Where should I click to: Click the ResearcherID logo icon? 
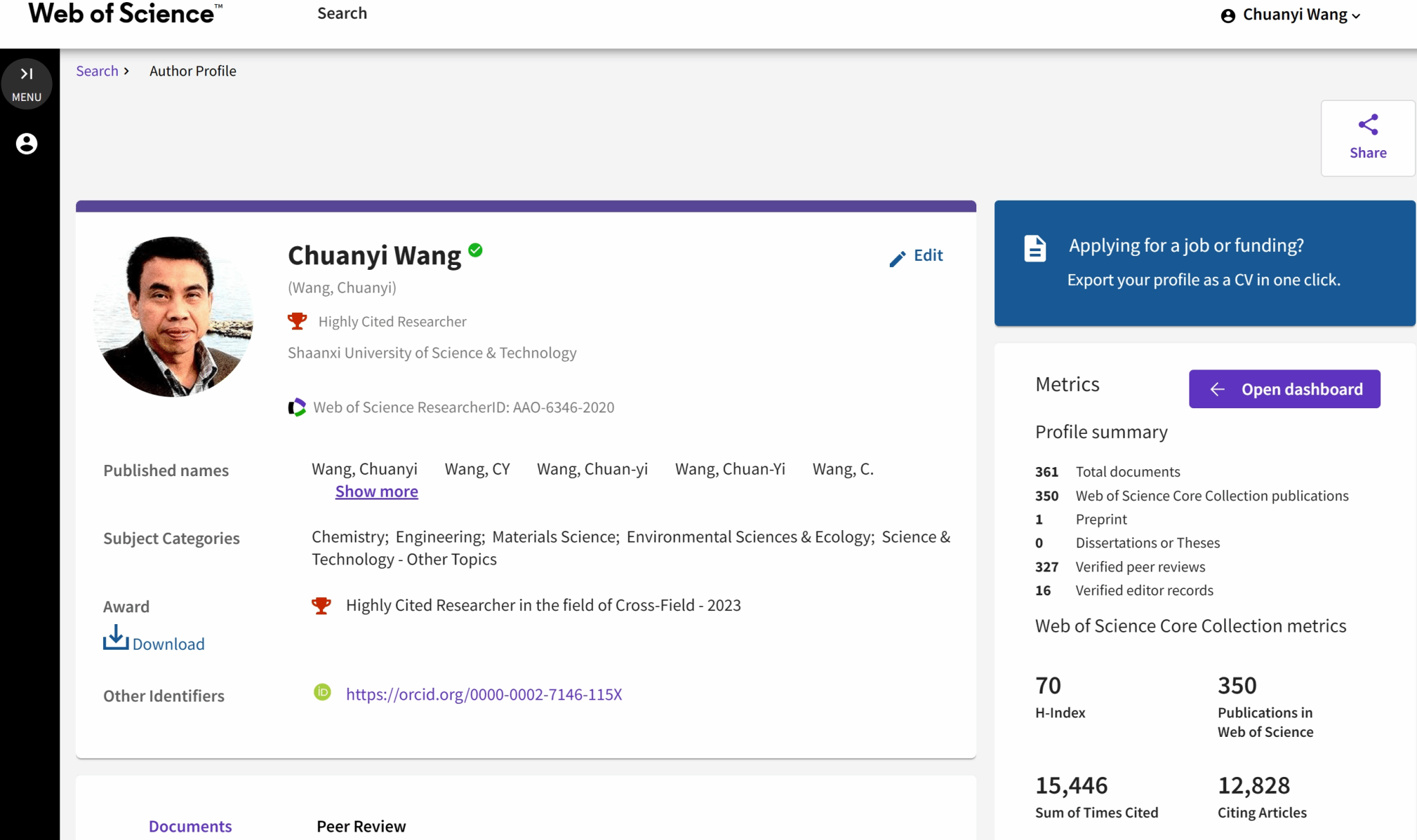tap(297, 408)
